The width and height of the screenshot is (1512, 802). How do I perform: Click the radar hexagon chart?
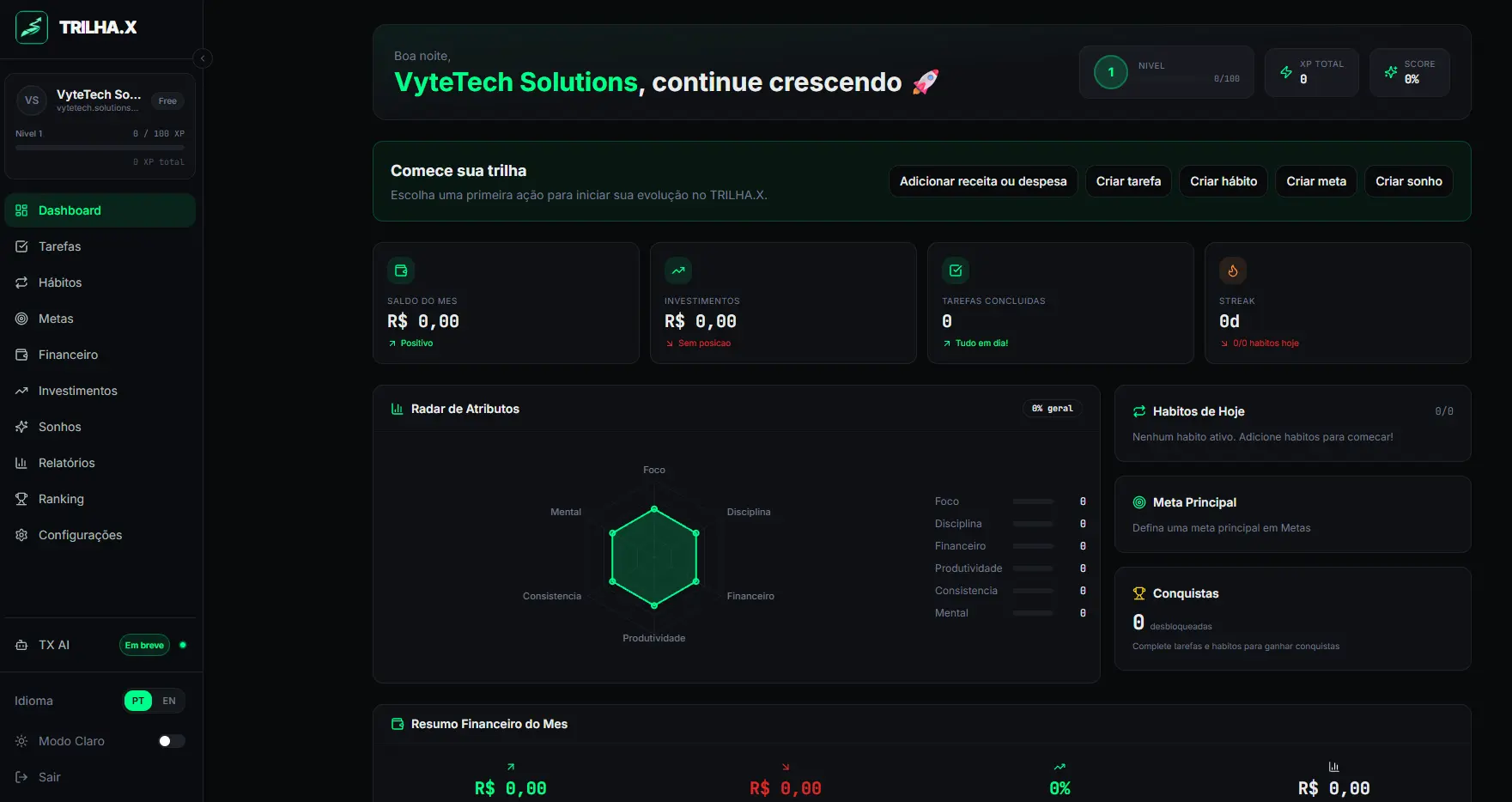point(654,557)
